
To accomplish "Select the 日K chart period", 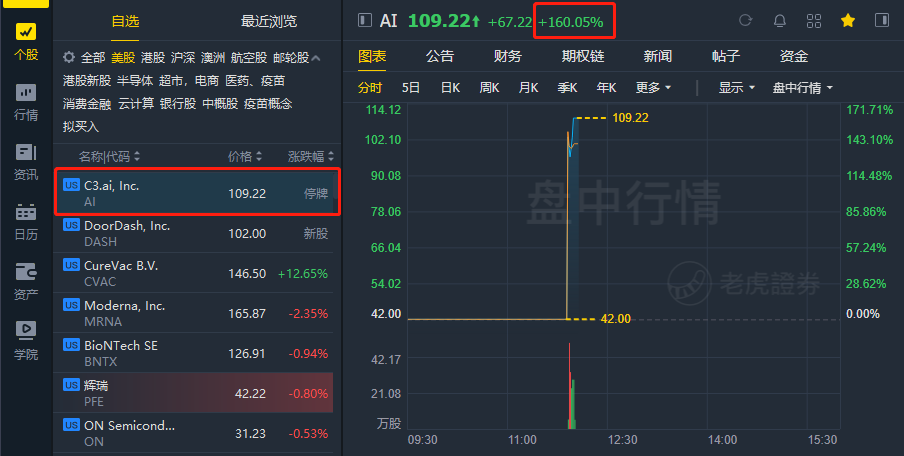I will pos(450,88).
